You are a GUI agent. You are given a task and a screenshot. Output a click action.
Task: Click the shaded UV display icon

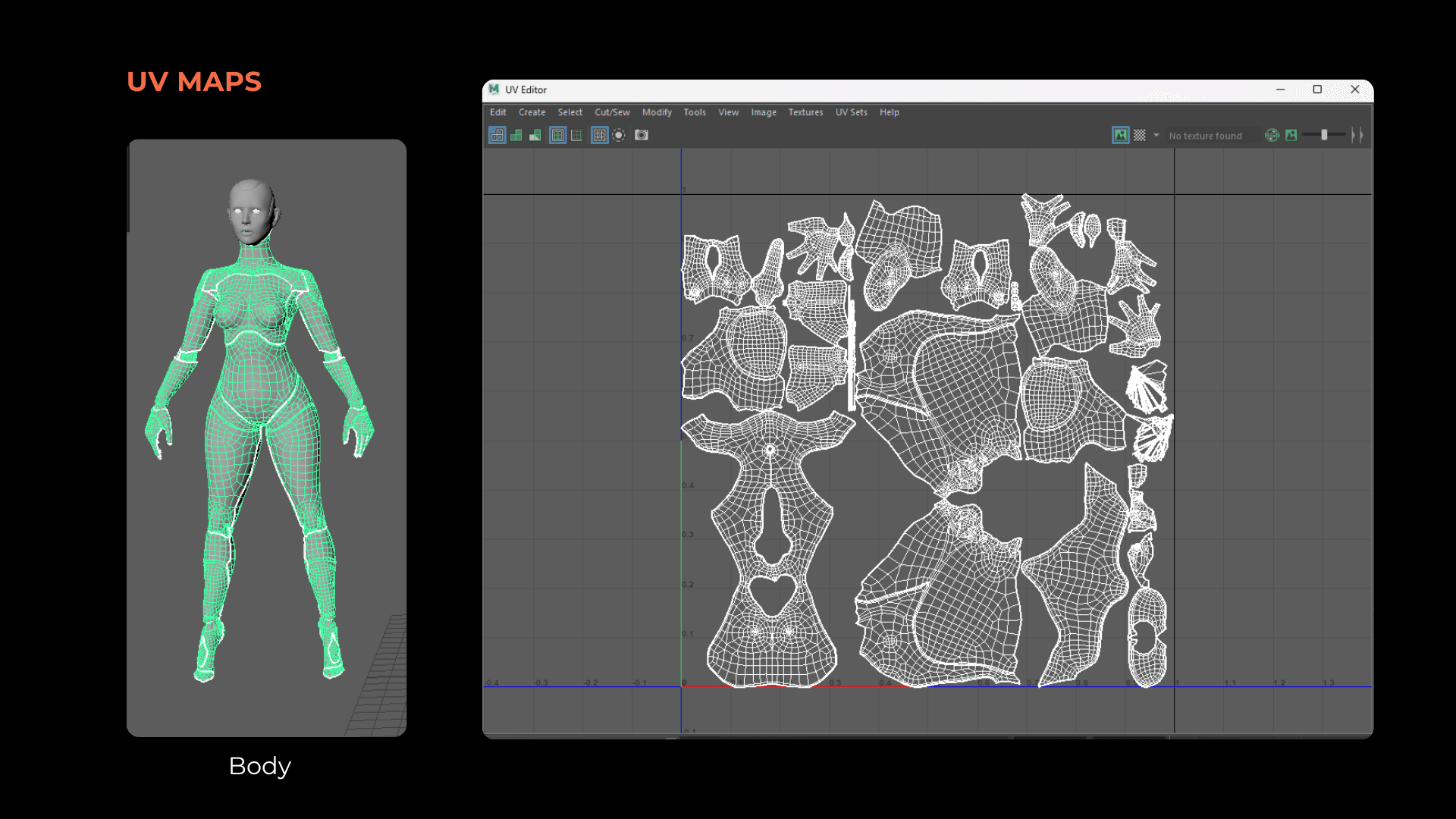[516, 135]
